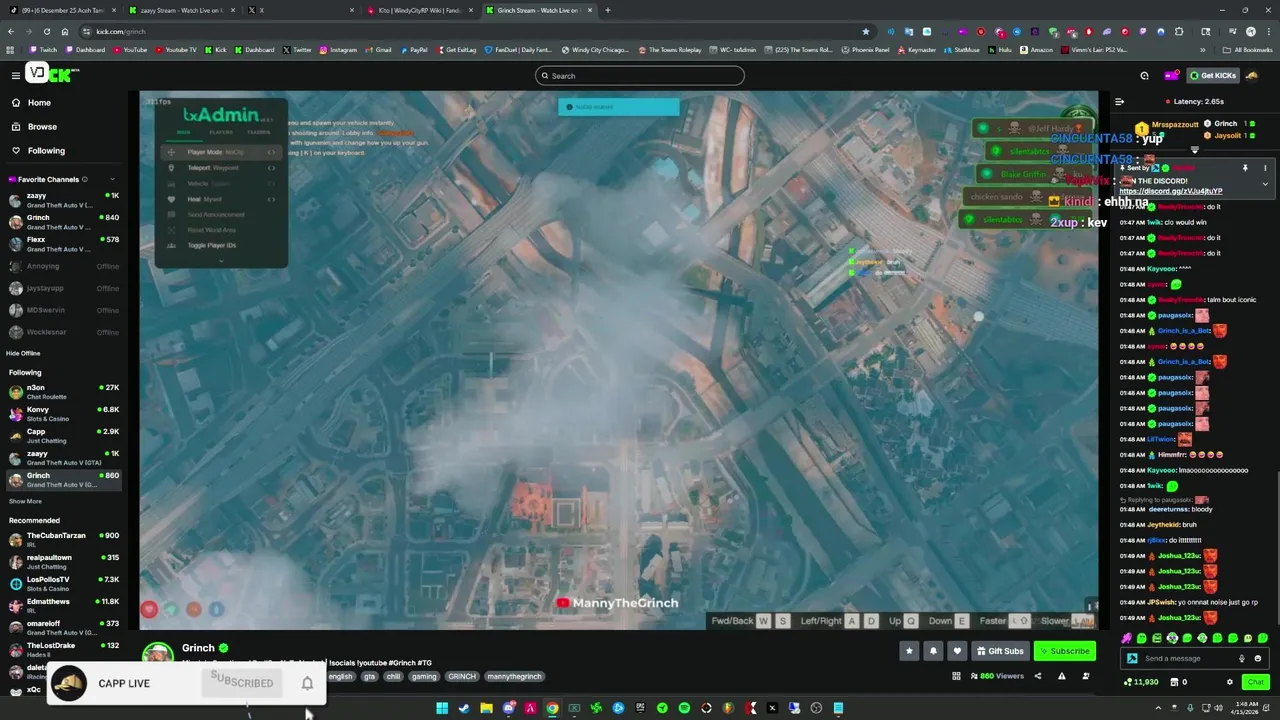
Task: Switch to the zaayy Stream browser tab
Action: click(x=182, y=10)
